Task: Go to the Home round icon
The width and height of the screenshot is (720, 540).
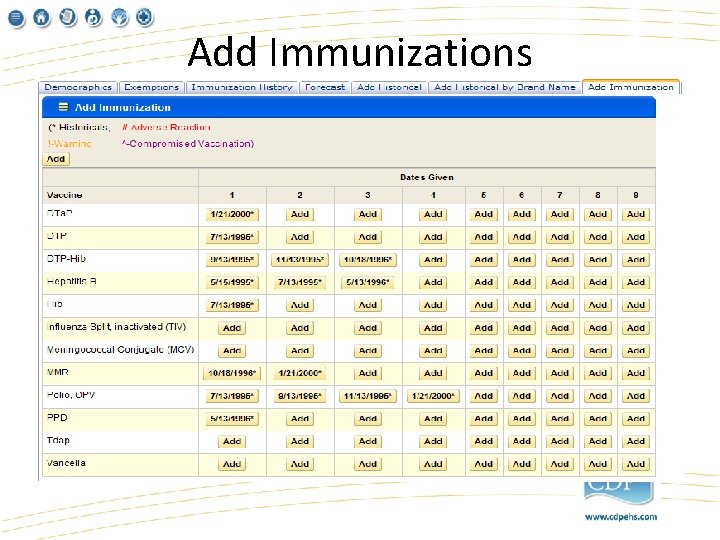Action: click(x=42, y=18)
